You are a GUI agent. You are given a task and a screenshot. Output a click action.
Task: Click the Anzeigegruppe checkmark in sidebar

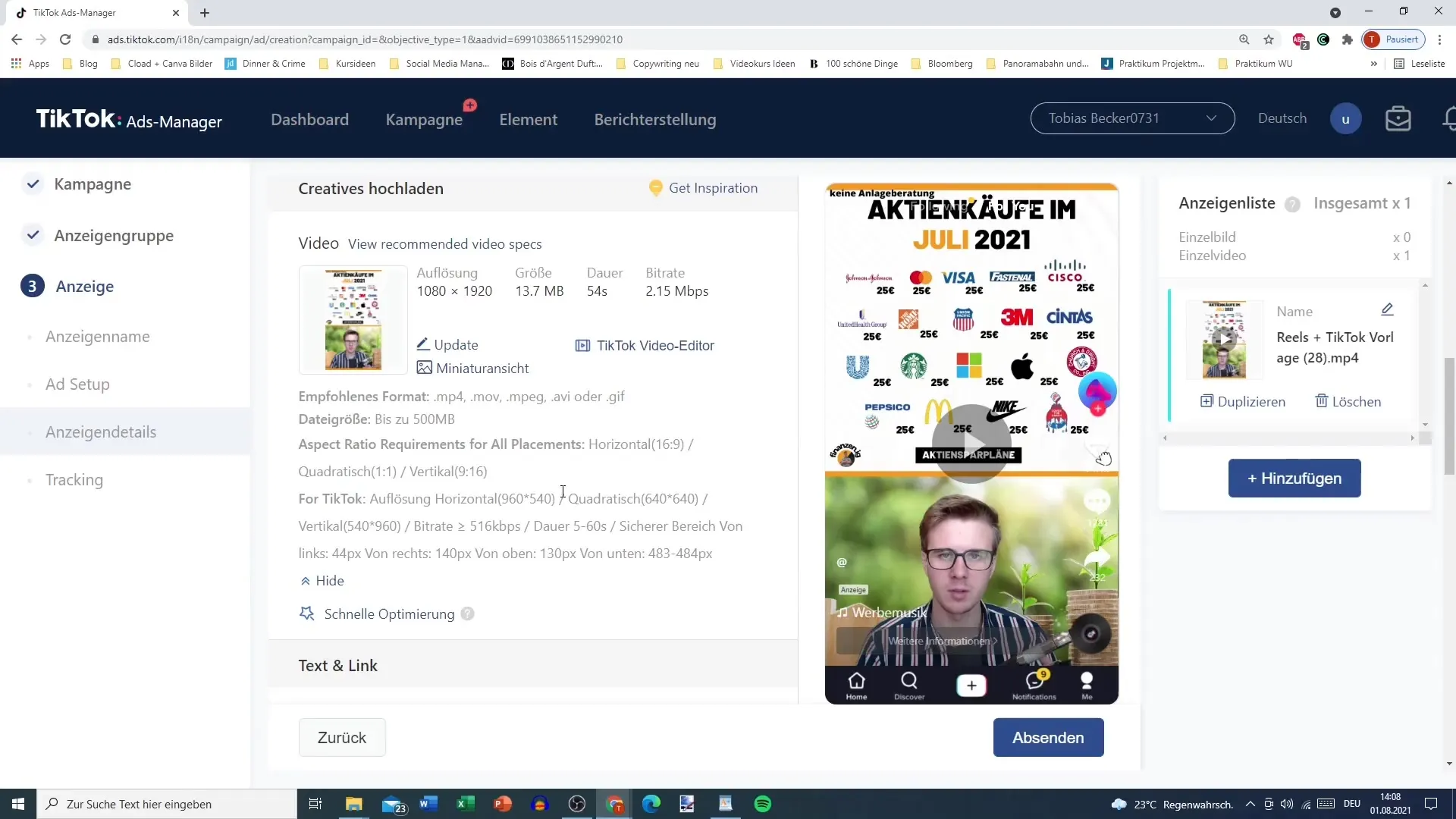[32, 235]
